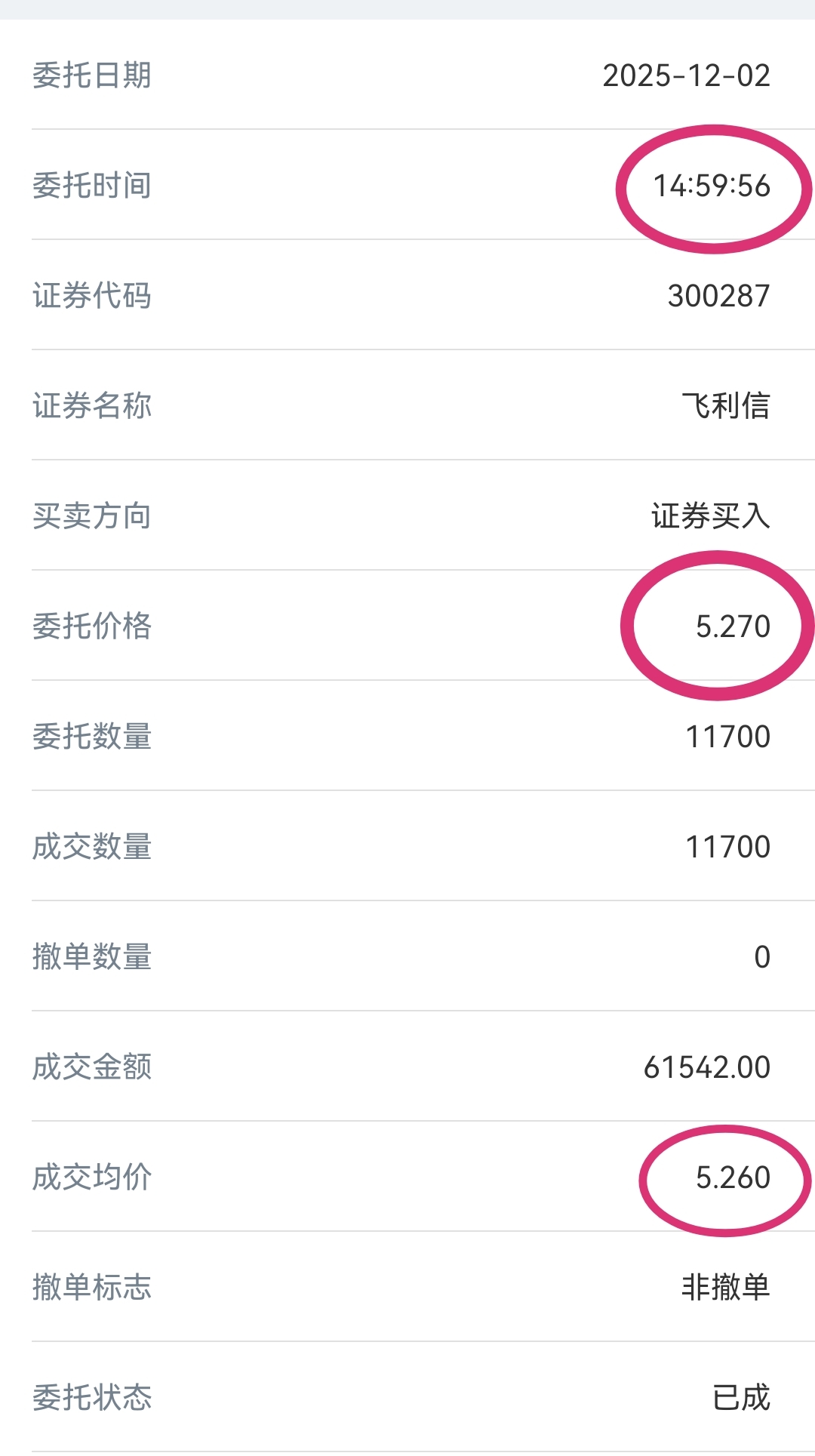Select the circled time 14:59:56
The image size is (815, 1456).
pyautogui.click(x=712, y=186)
